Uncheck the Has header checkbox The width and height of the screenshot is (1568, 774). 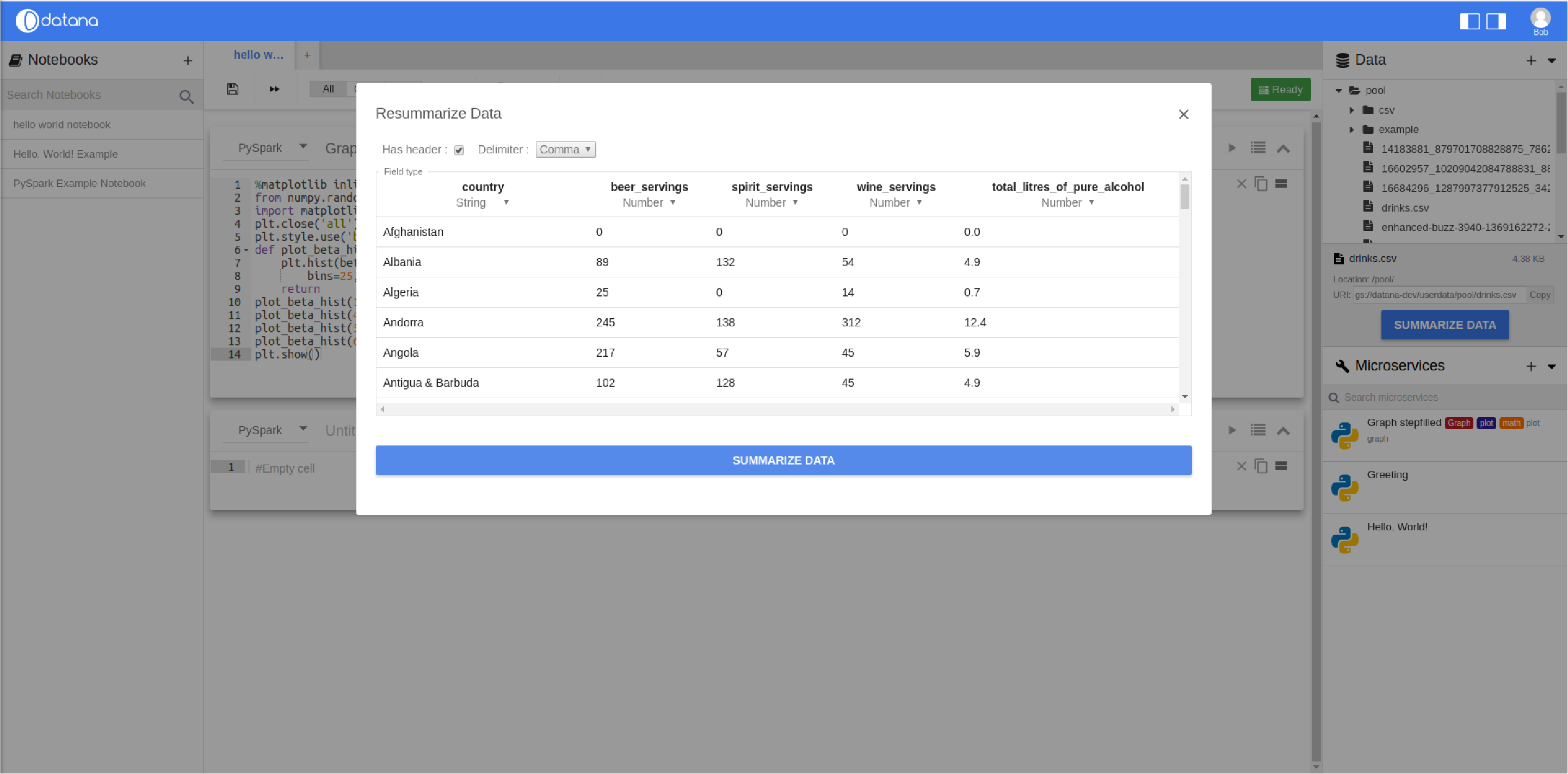459,150
